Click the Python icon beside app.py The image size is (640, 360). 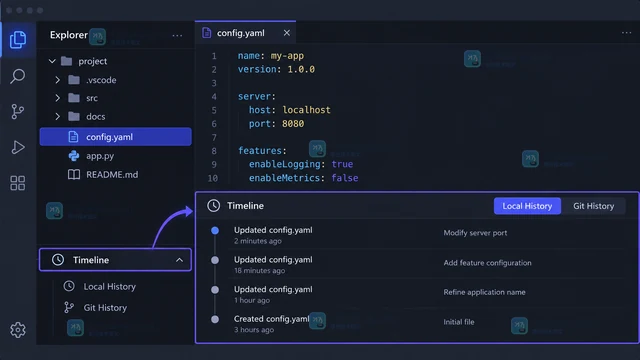74,156
